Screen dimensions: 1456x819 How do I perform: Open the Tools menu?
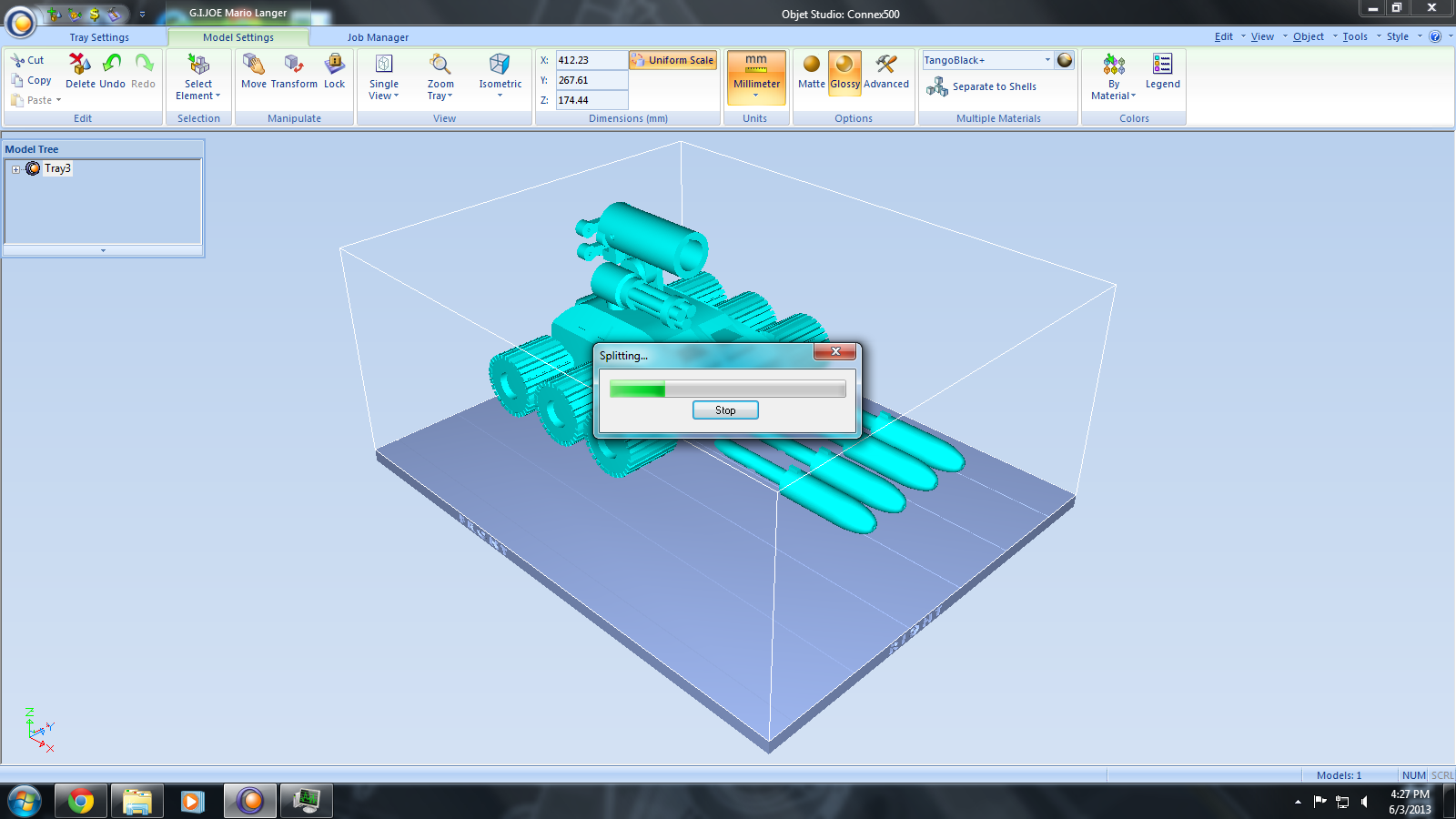pos(1355,36)
